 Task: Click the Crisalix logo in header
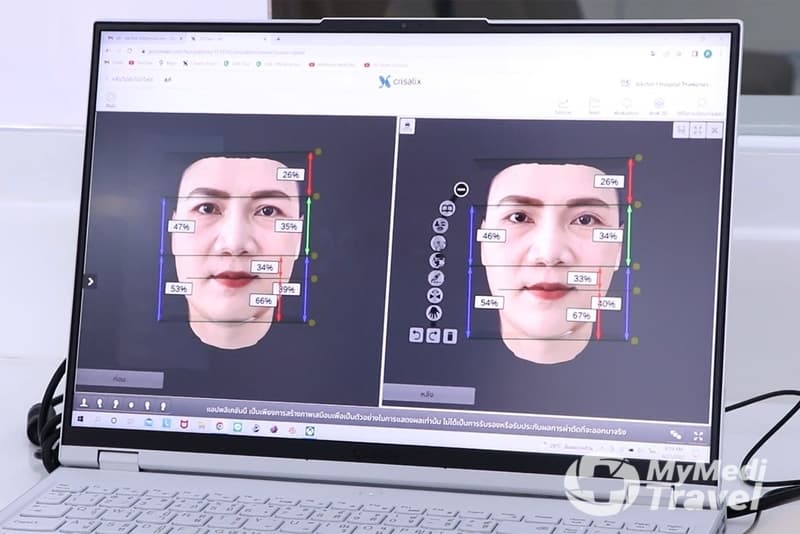400,81
